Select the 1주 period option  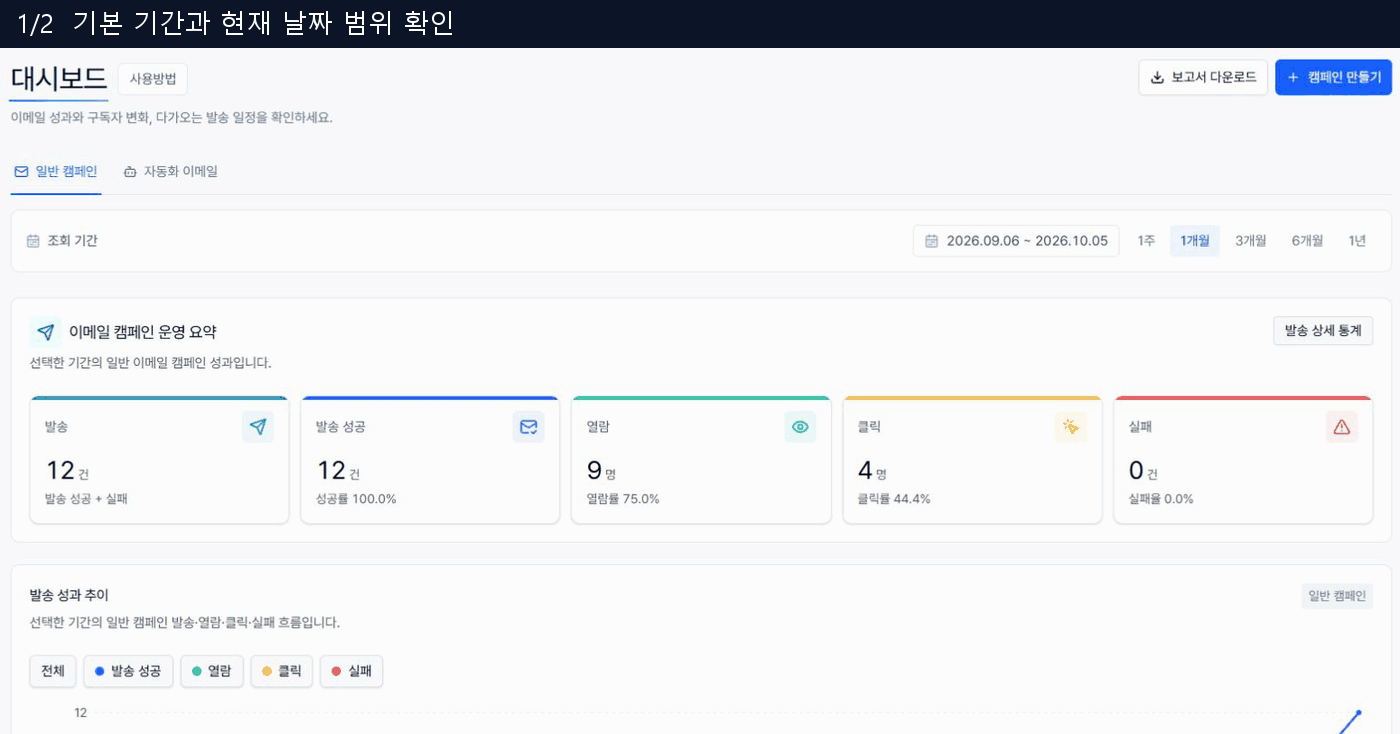click(x=1146, y=241)
